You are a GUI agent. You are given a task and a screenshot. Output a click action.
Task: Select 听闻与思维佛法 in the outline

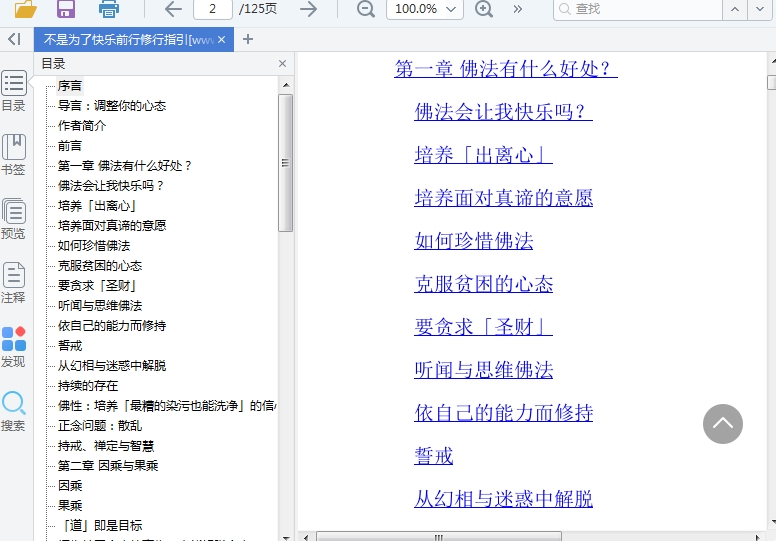click(100, 306)
